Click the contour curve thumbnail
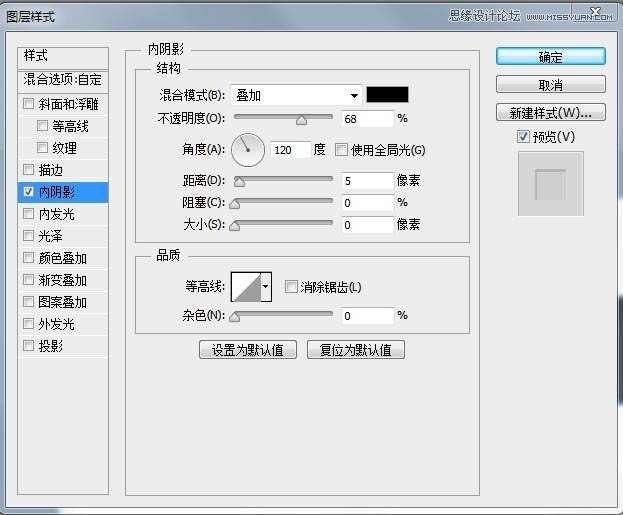The image size is (623, 515). [245, 288]
